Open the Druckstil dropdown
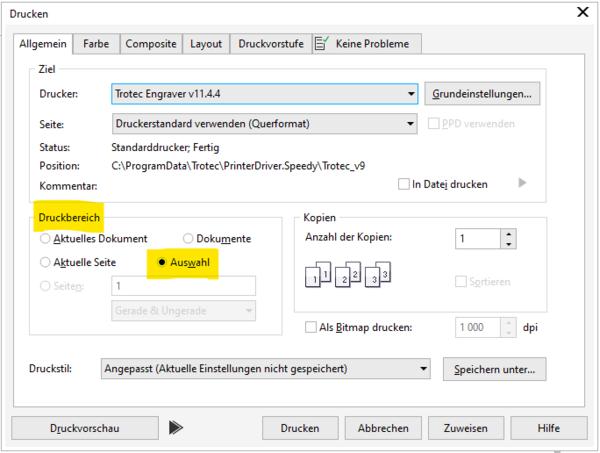Viewport: 600px width, 453px height. (x=424, y=369)
